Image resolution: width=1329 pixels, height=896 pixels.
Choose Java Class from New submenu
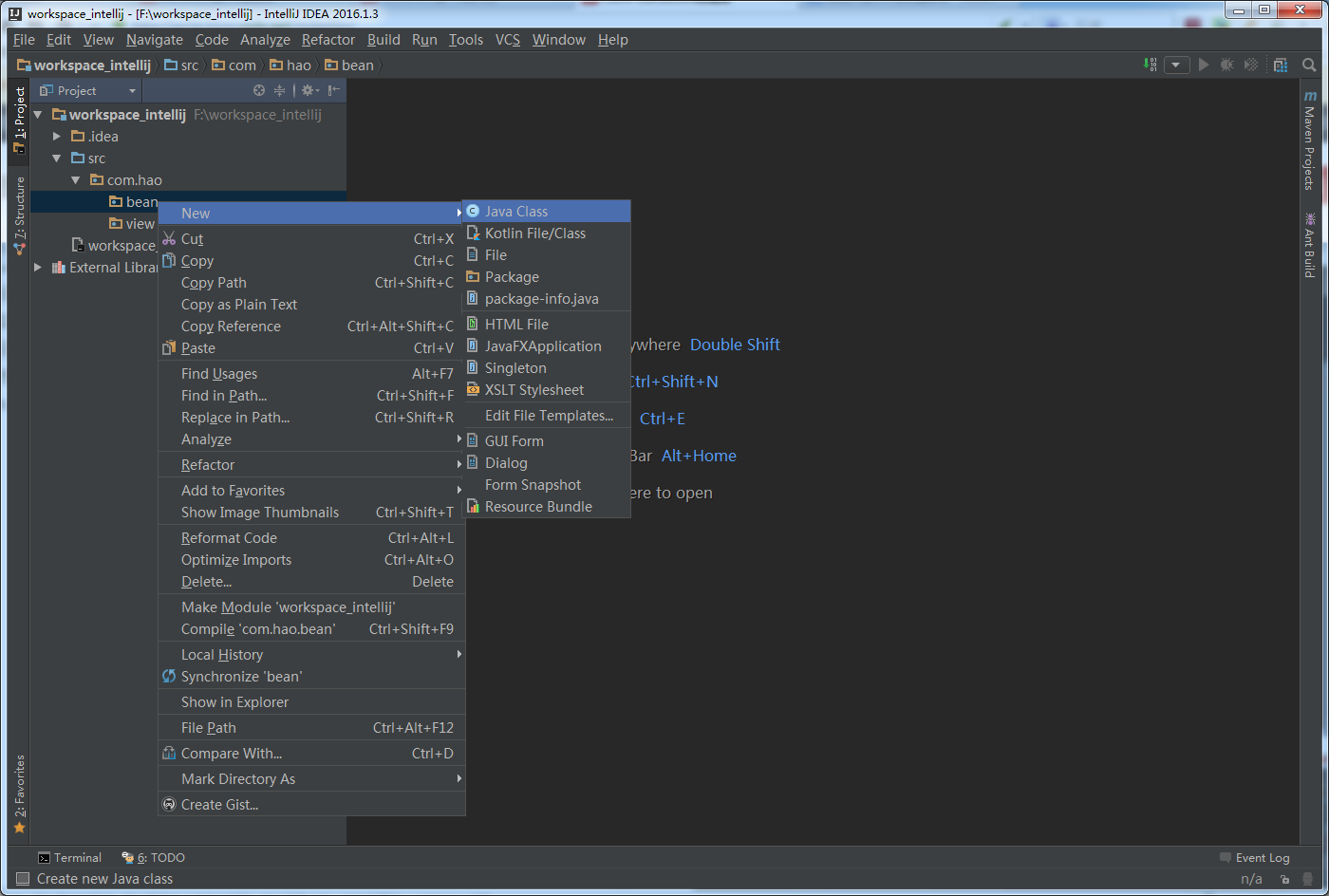coord(547,212)
